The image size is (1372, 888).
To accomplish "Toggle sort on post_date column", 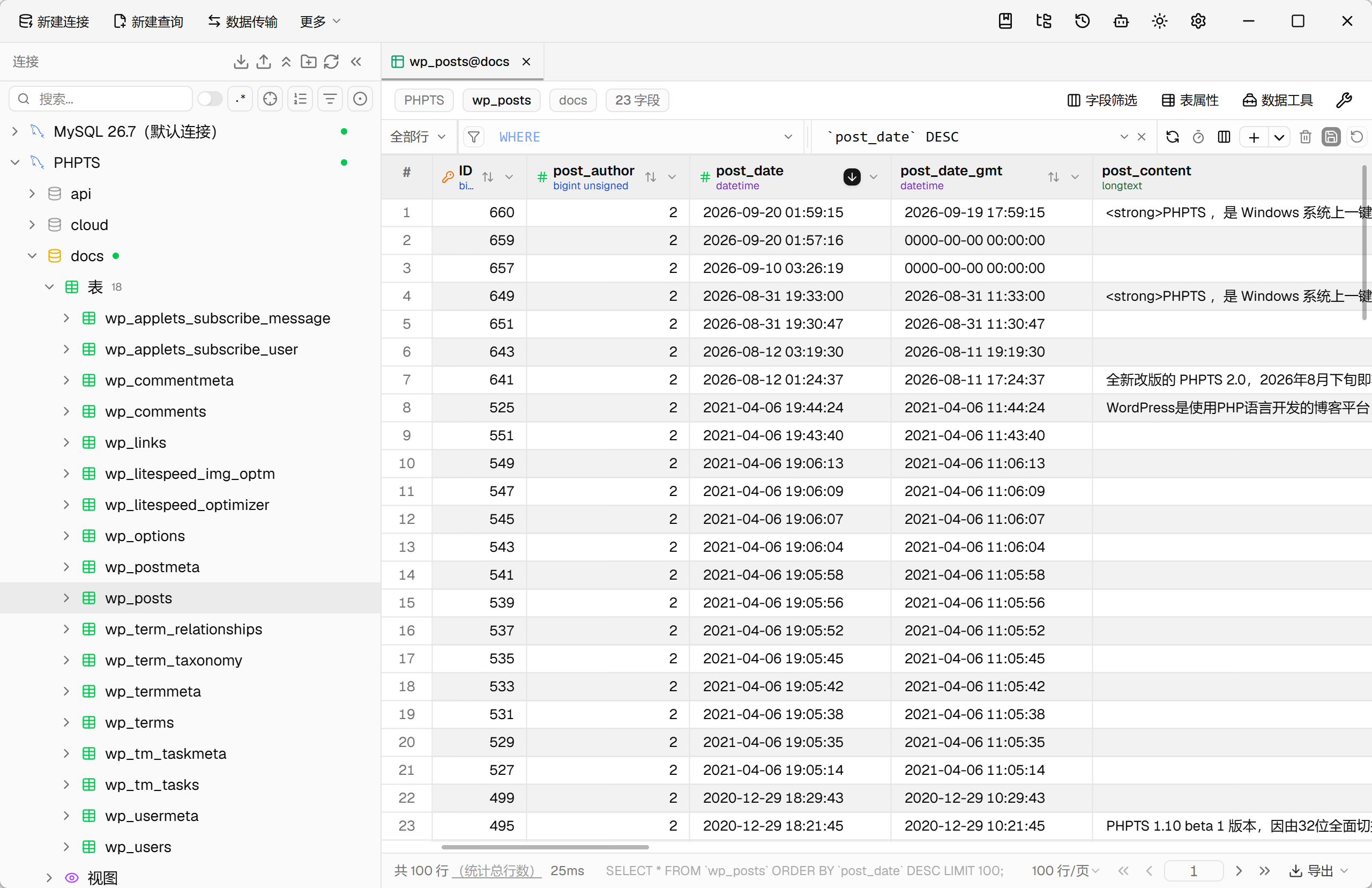I will 852,177.
